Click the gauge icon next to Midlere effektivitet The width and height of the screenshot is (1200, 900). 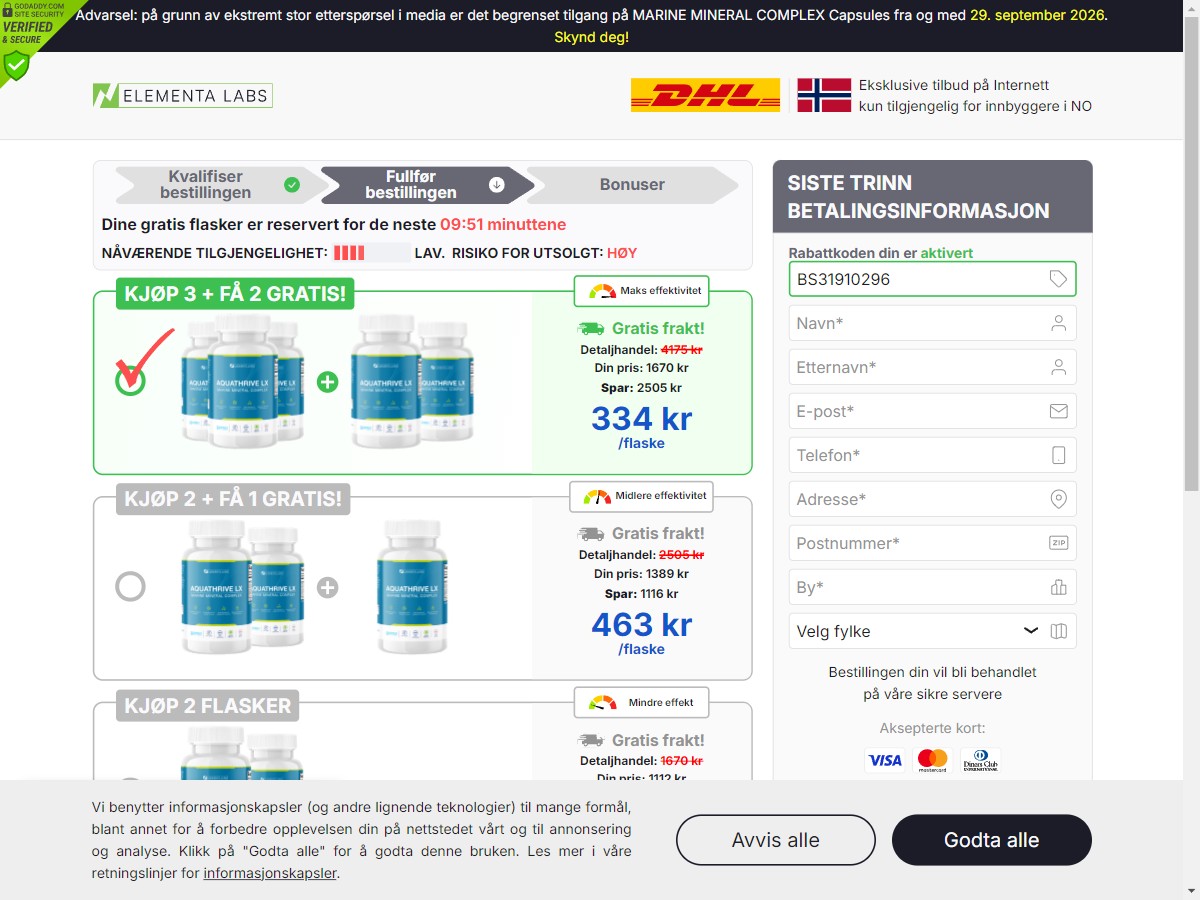(597, 496)
